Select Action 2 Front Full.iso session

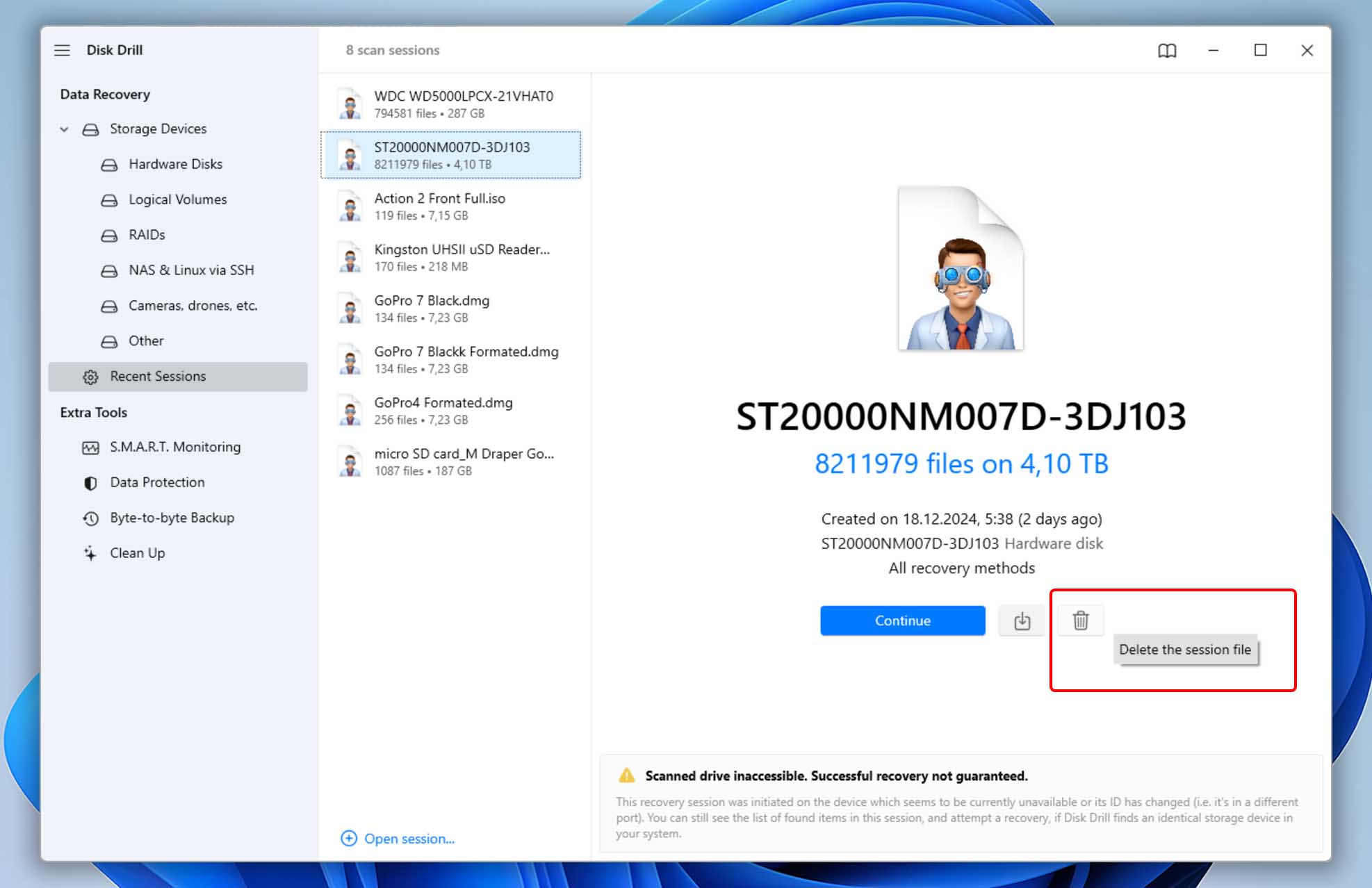coord(450,206)
